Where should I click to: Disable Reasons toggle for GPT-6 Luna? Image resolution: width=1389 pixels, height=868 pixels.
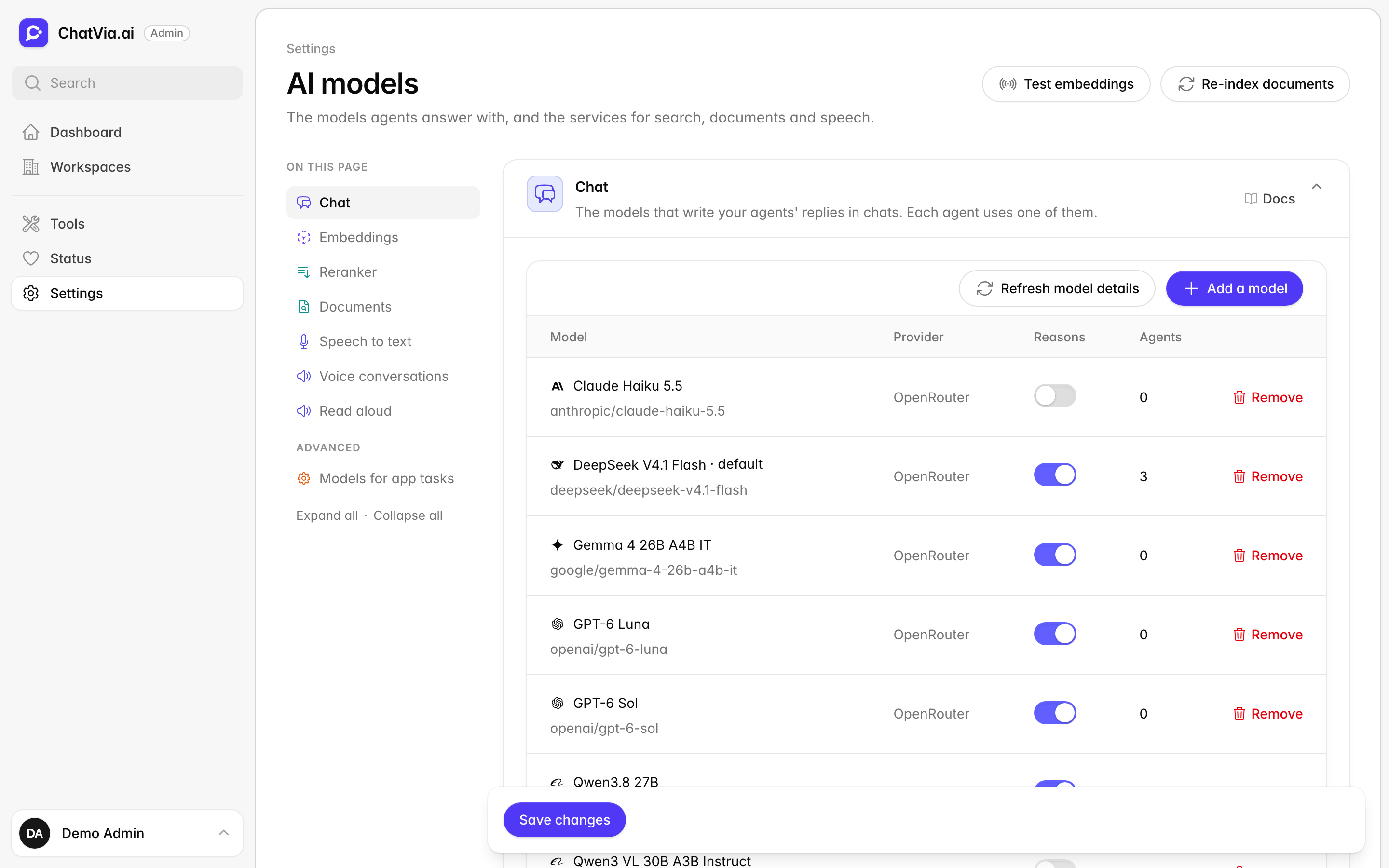point(1055,634)
